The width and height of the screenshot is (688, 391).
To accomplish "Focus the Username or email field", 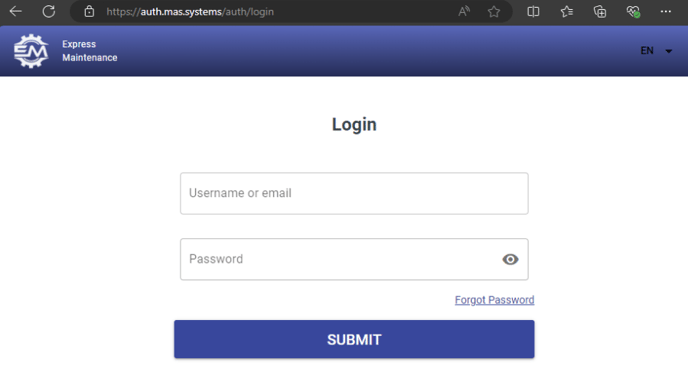I will coord(354,194).
